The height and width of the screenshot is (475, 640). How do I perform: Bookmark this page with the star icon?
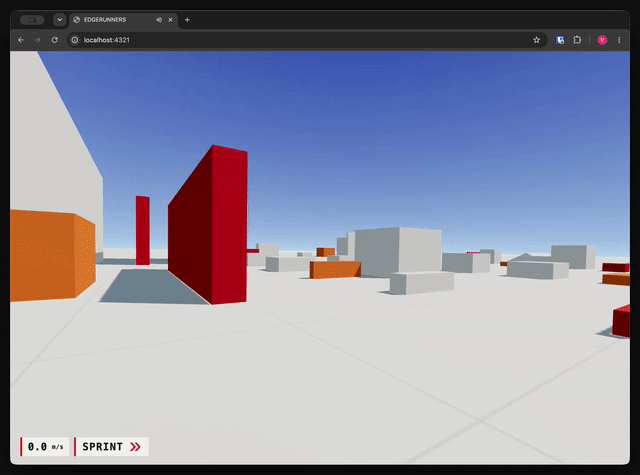[536, 40]
